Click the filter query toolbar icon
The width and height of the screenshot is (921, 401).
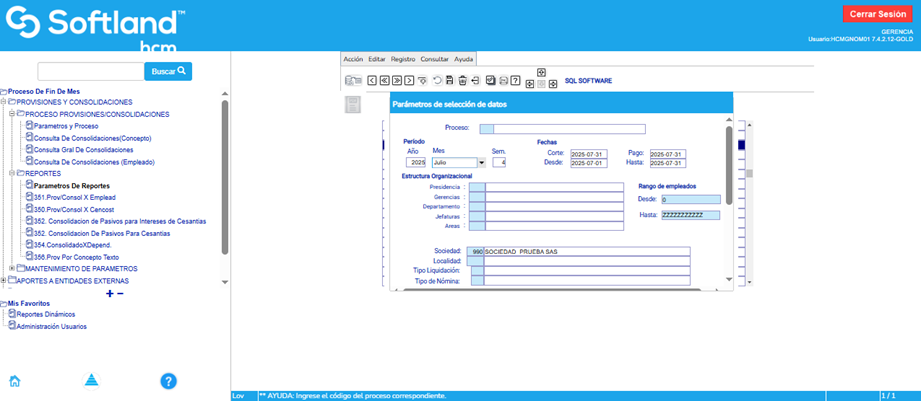422,80
